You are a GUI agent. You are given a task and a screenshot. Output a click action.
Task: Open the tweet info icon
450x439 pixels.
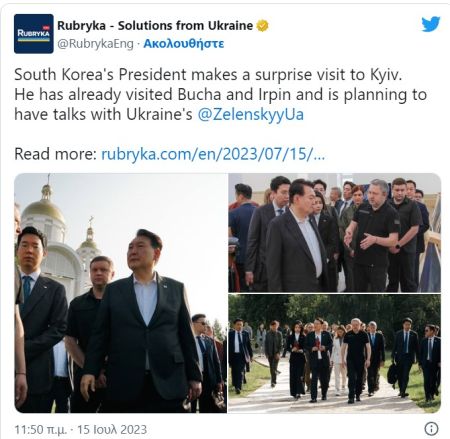431,428
